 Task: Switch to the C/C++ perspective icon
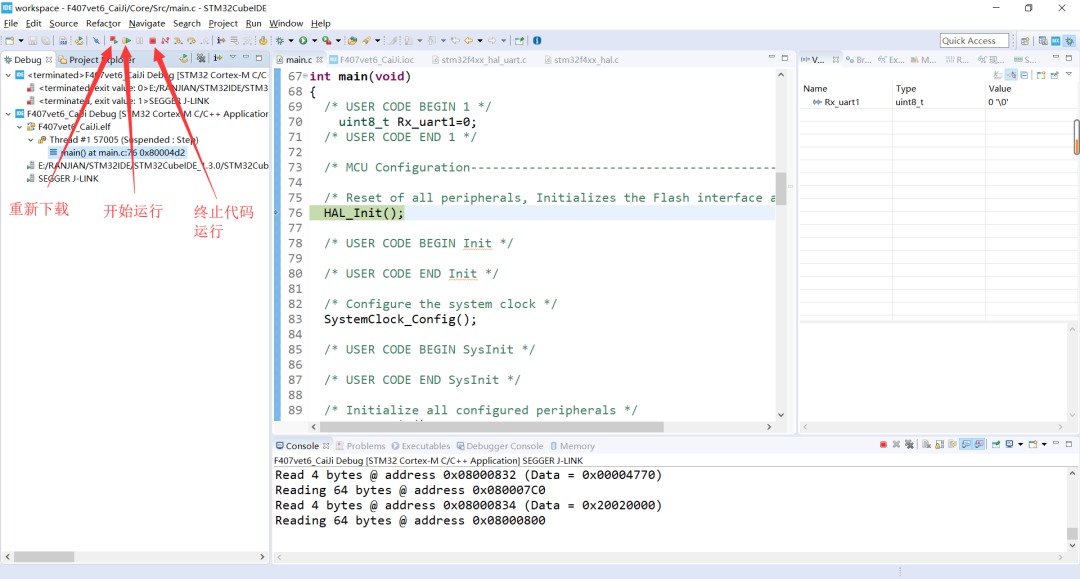click(x=1043, y=41)
